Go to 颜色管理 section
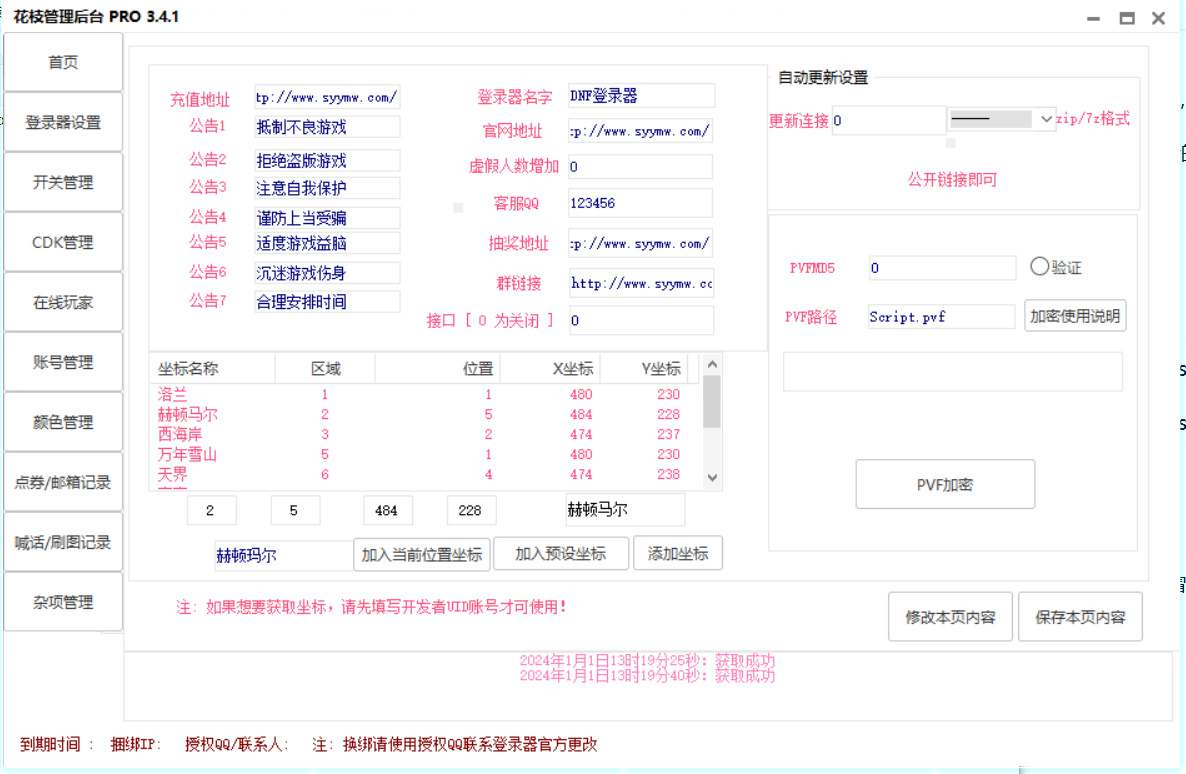 click(63, 422)
